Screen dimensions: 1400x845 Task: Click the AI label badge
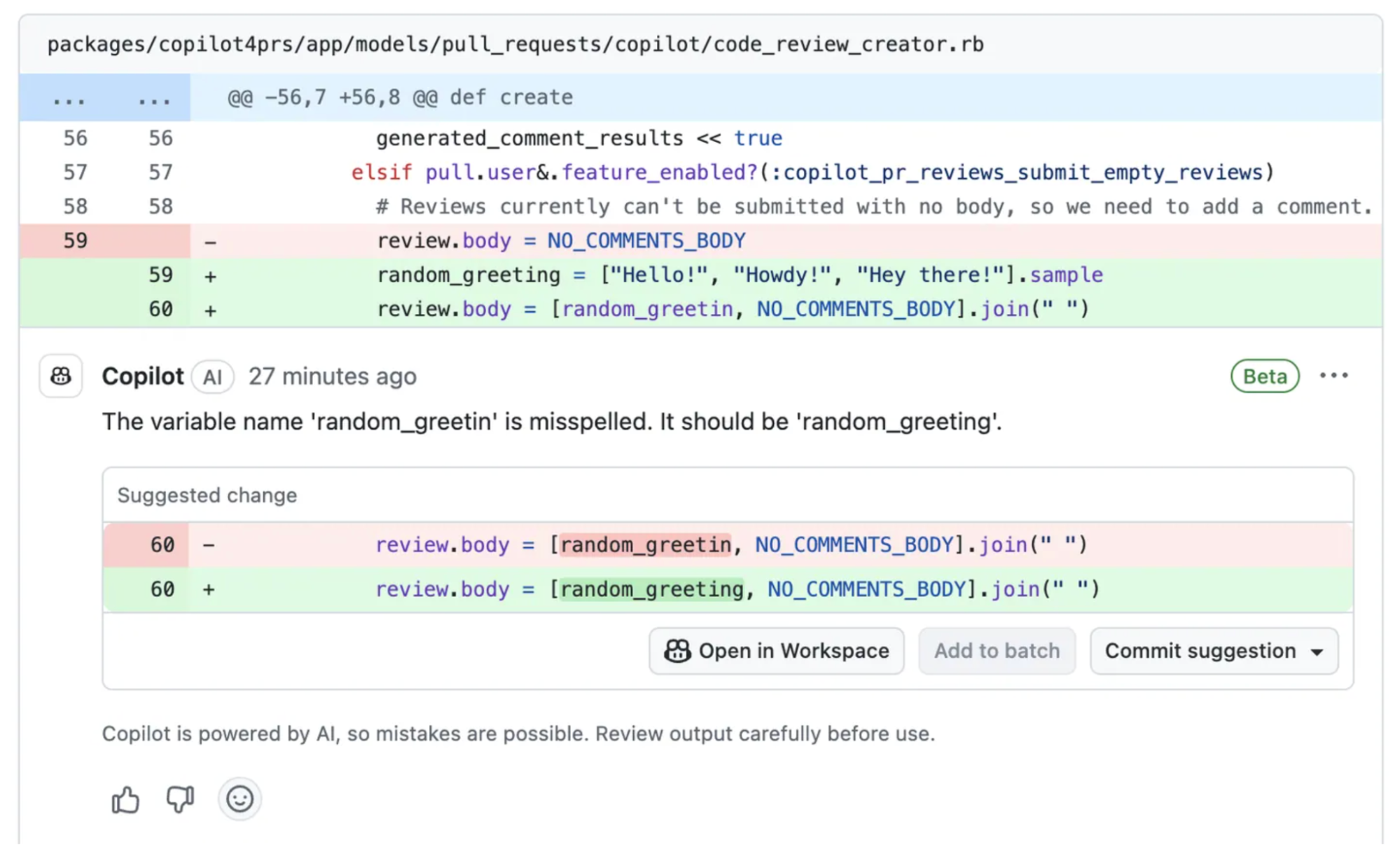[212, 377]
